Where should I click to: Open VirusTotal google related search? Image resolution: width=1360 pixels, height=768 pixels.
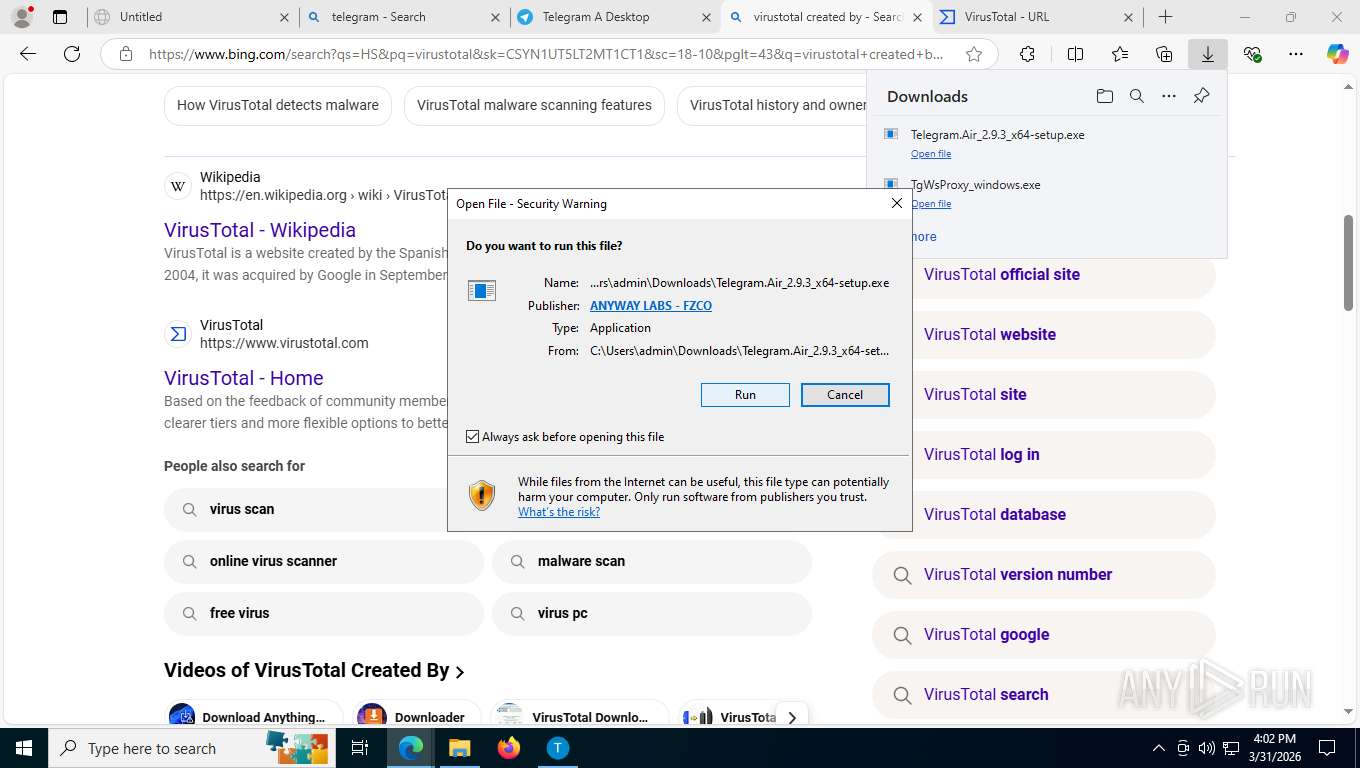(1045, 635)
